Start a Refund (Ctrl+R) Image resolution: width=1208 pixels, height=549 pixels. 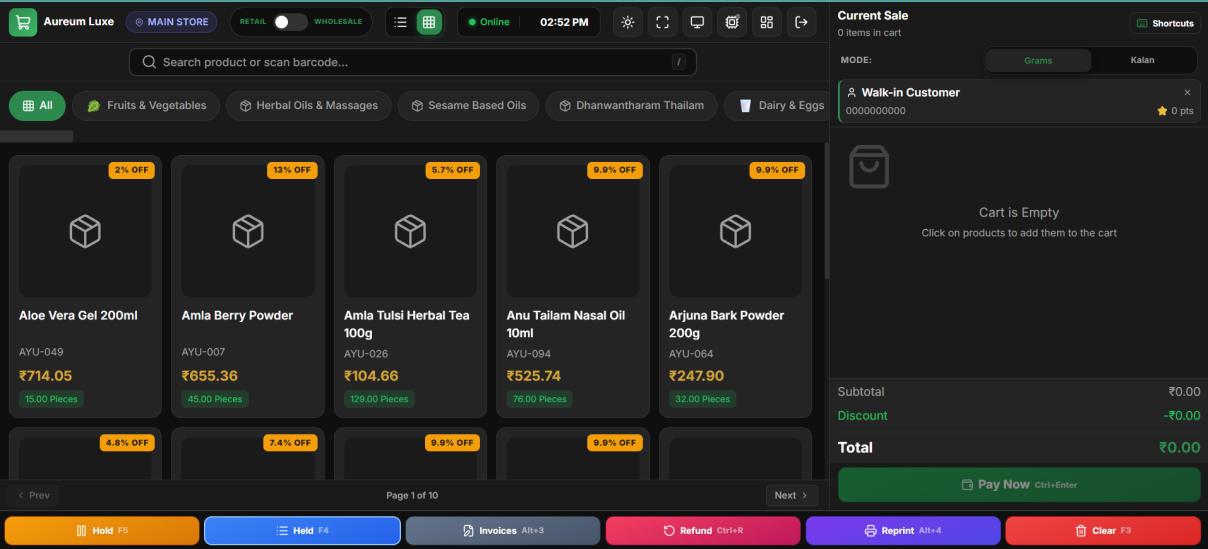click(x=703, y=530)
